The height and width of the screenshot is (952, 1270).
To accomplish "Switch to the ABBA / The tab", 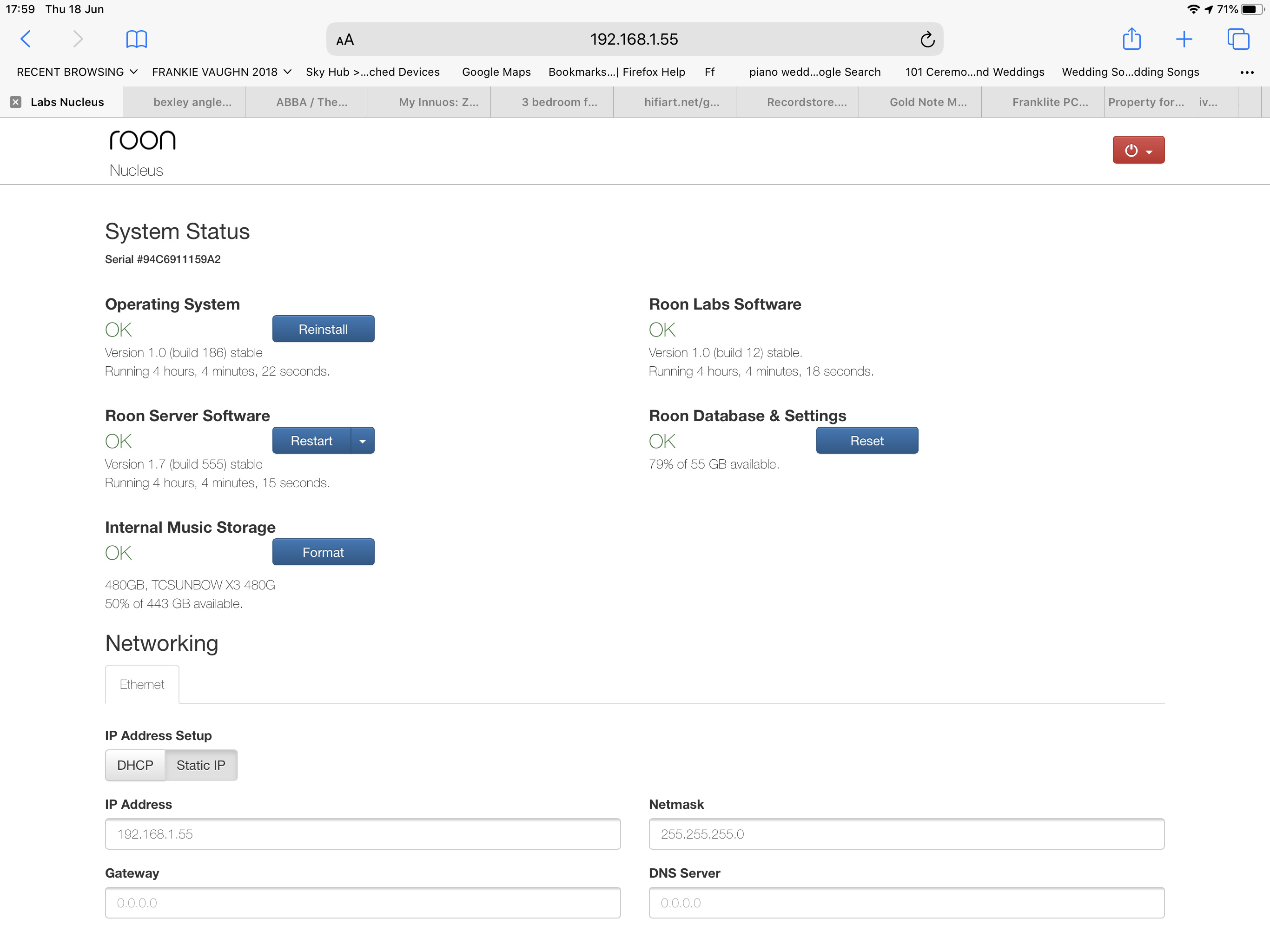I will click(307, 102).
